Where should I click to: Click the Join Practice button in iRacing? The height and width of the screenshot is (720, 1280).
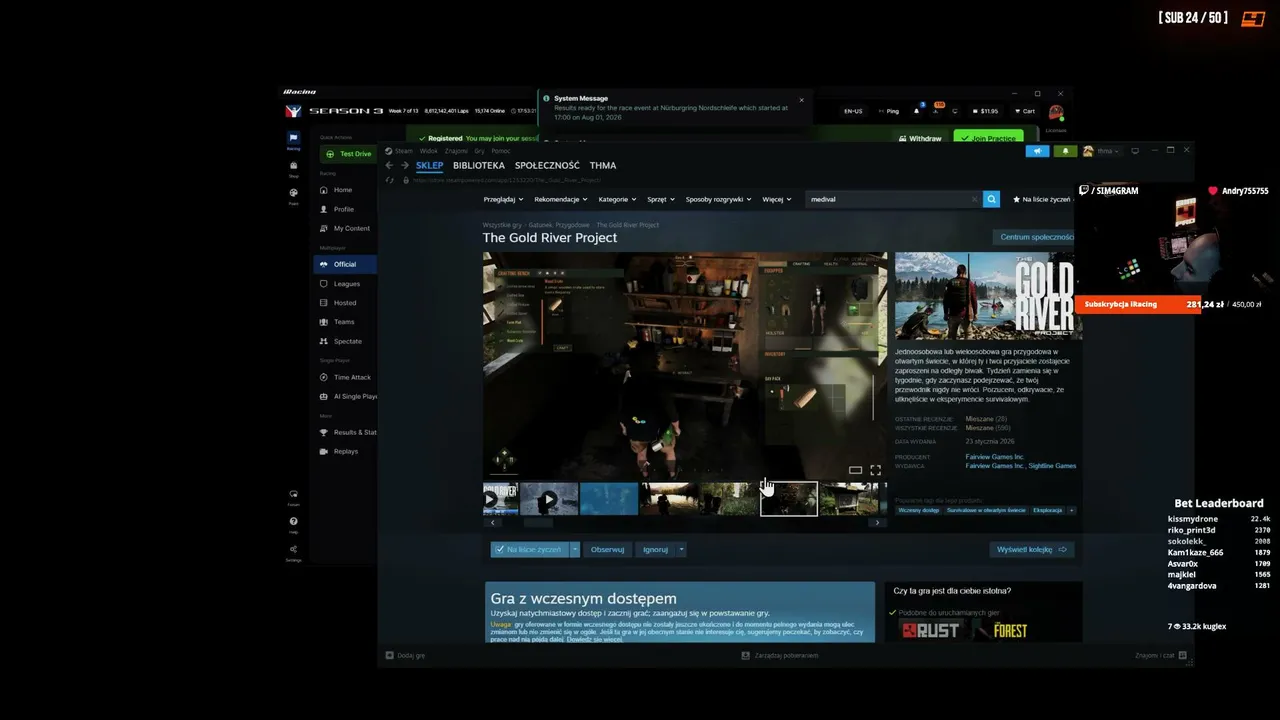point(988,138)
